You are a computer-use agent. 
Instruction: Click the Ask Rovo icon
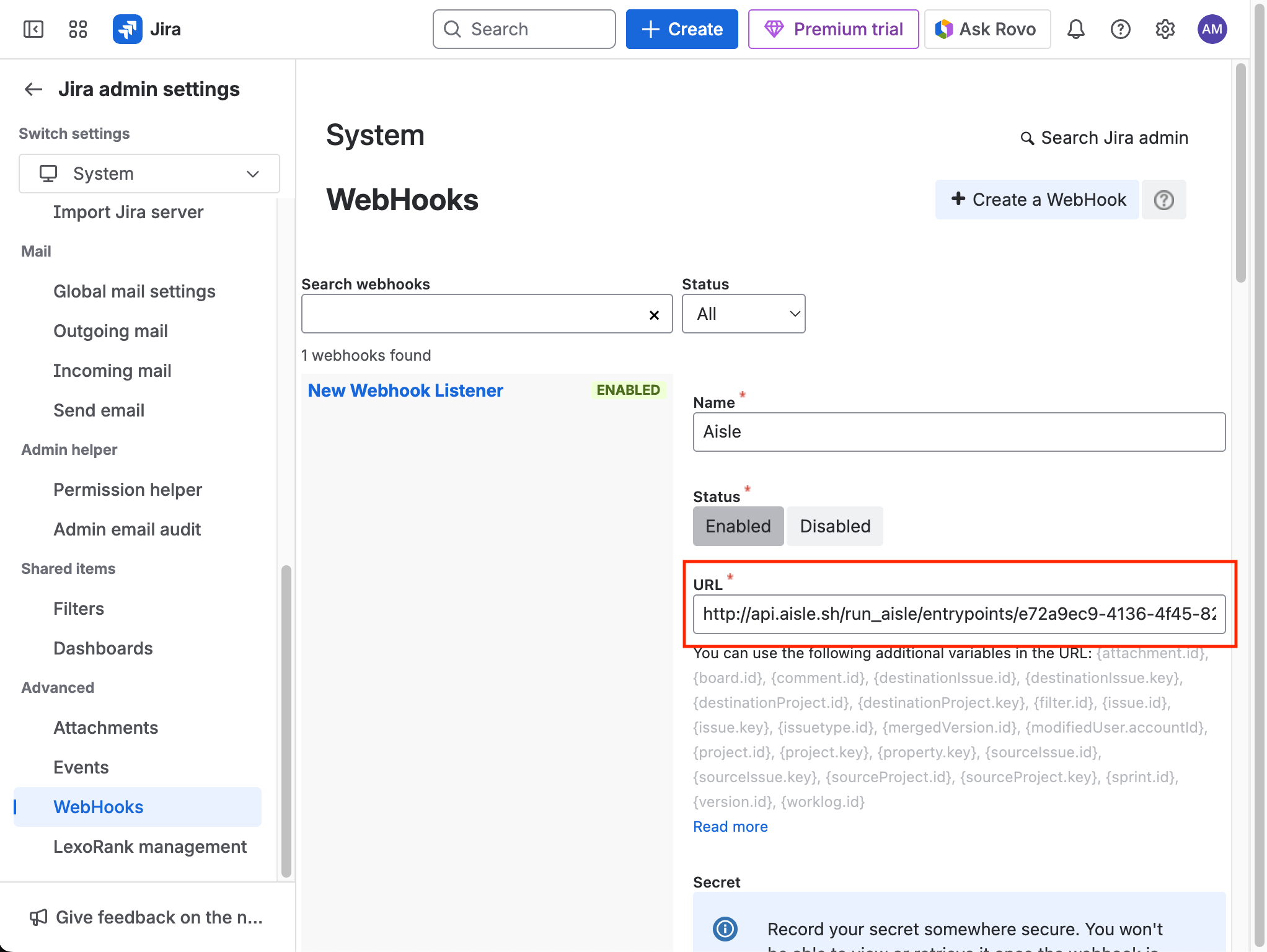coord(943,29)
